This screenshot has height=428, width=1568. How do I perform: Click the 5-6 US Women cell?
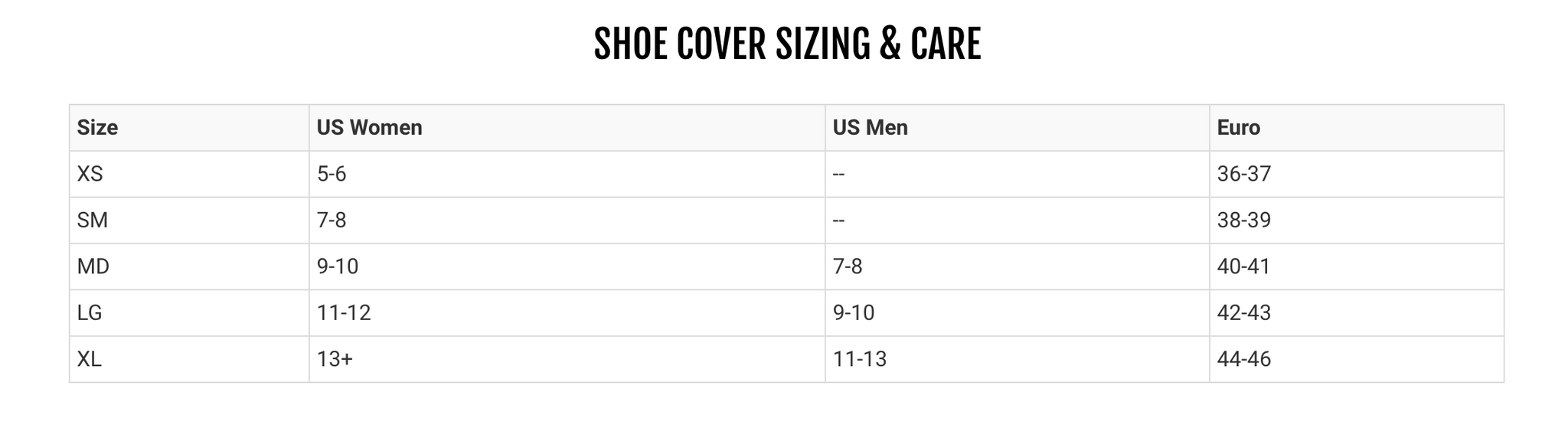coord(332,175)
